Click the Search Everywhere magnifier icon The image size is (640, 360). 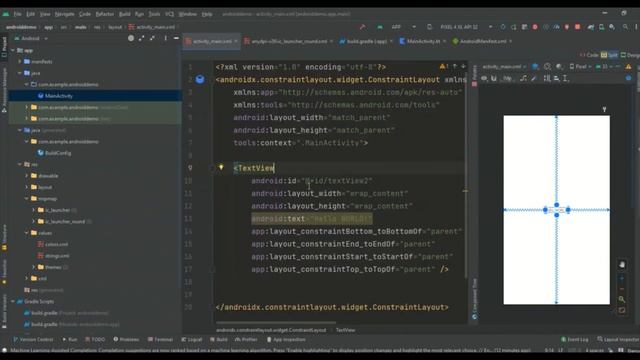(625, 27)
